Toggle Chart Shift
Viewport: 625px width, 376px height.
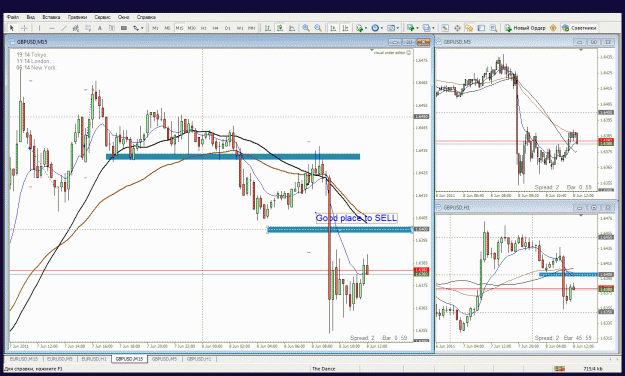point(345,28)
